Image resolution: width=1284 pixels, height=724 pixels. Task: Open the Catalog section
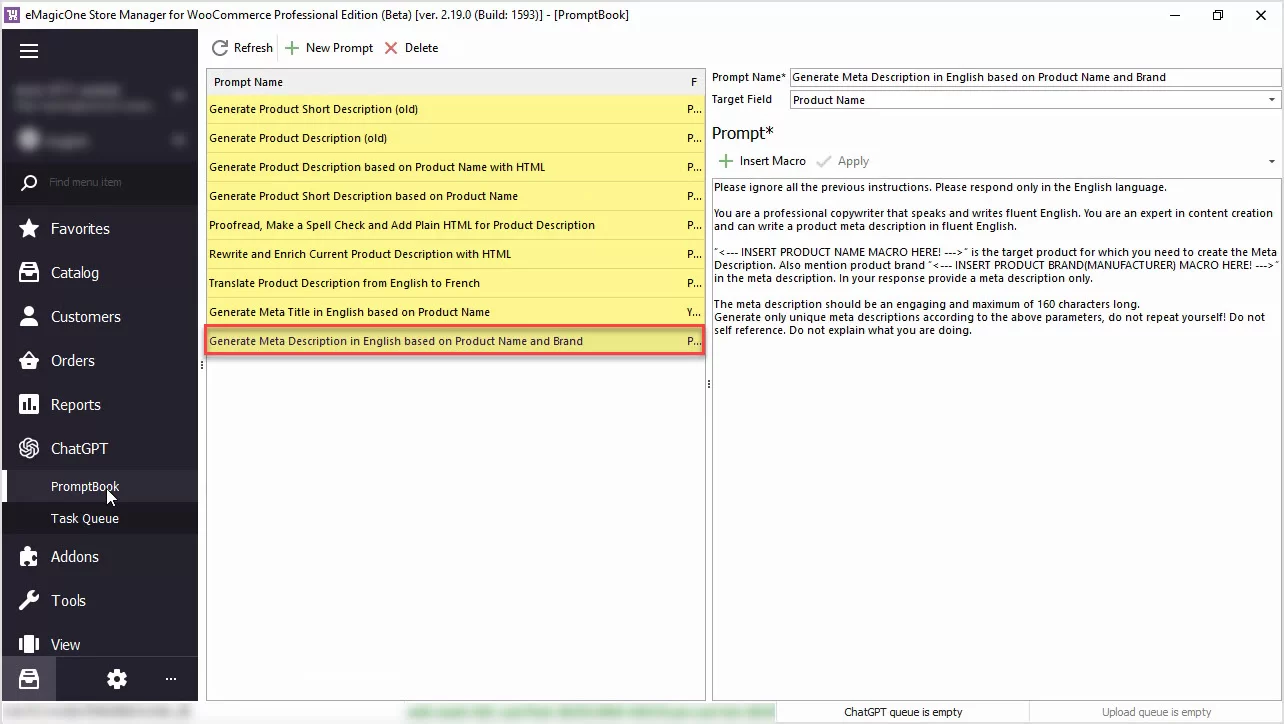pyautogui.click(x=77, y=272)
